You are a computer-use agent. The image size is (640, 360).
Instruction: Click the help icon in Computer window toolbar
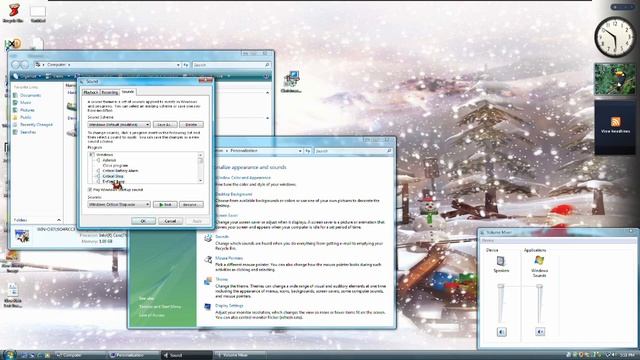point(266,76)
